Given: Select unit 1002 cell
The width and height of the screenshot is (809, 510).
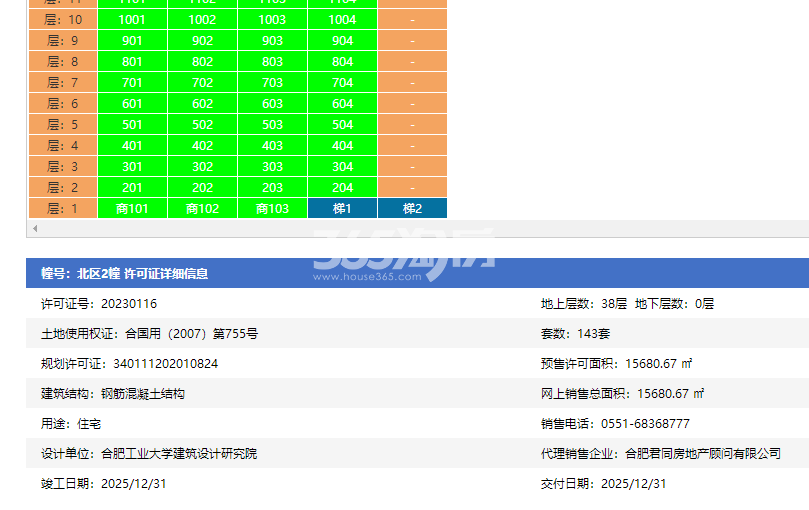Looking at the screenshot, I should [202, 20].
